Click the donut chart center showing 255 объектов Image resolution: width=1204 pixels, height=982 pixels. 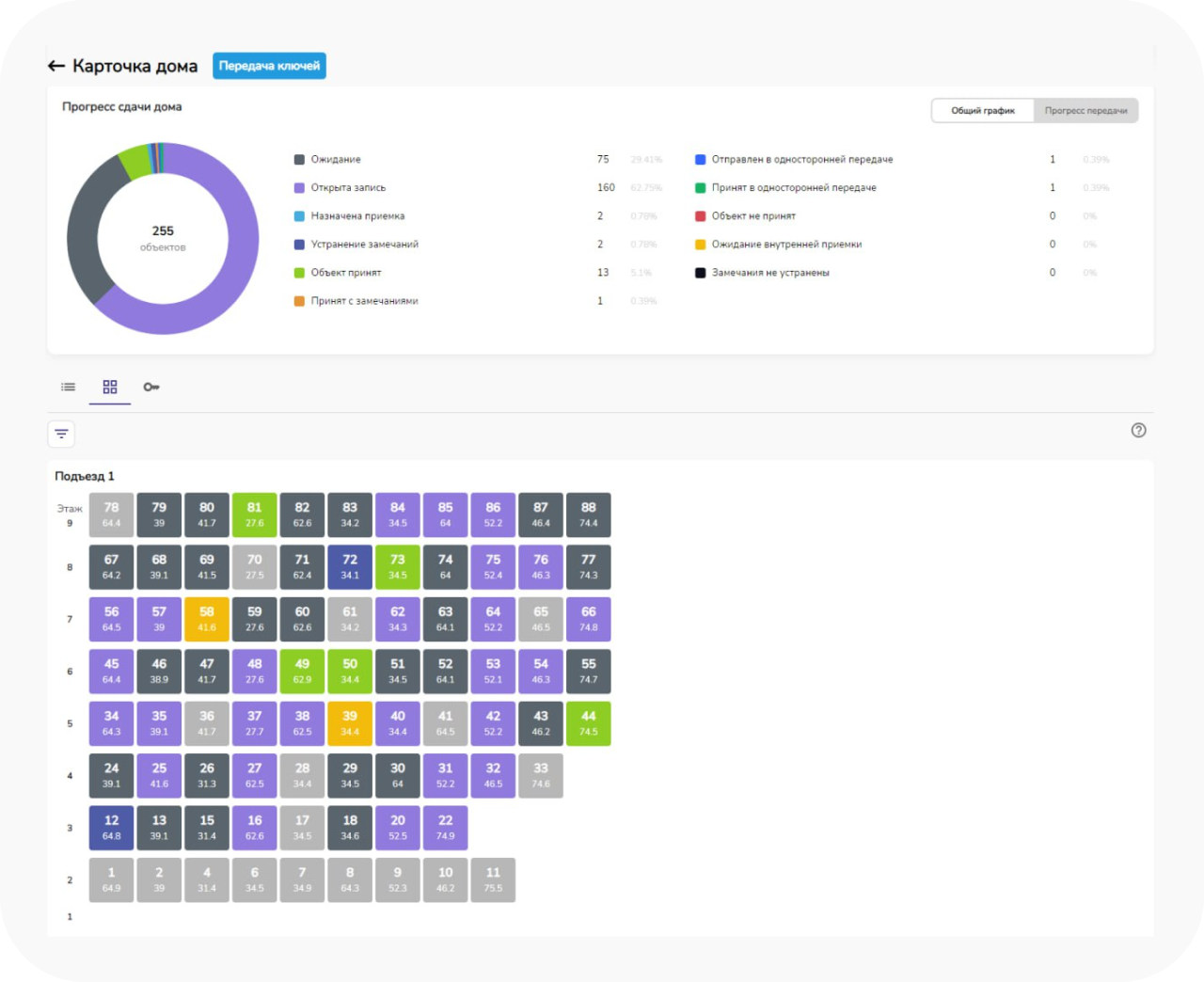163,238
